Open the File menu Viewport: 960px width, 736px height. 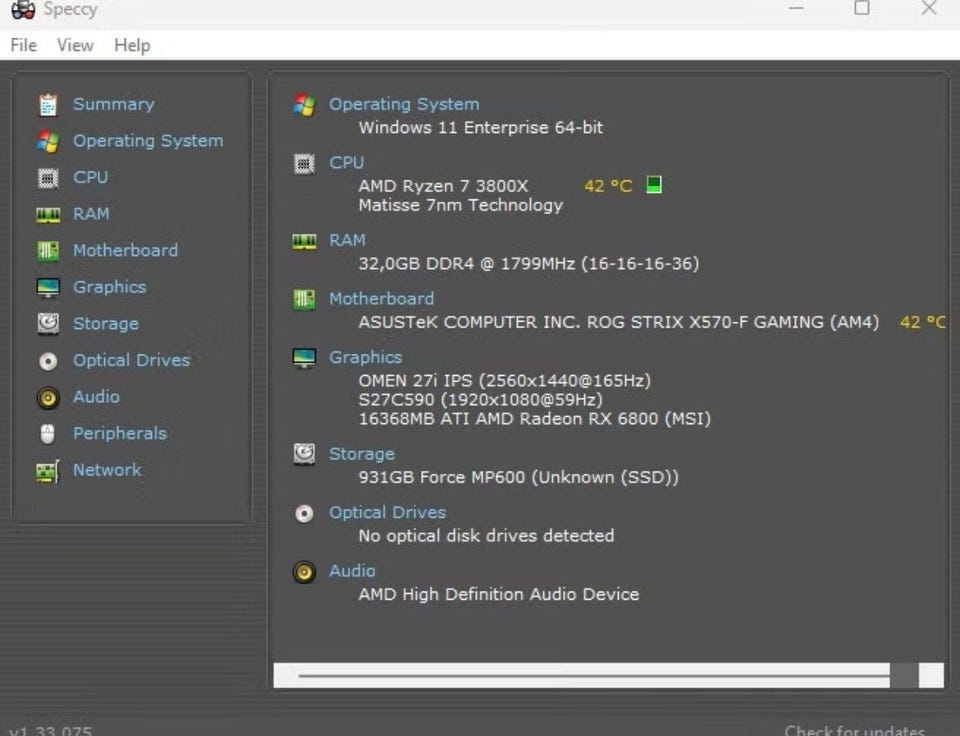pyautogui.click(x=23, y=45)
